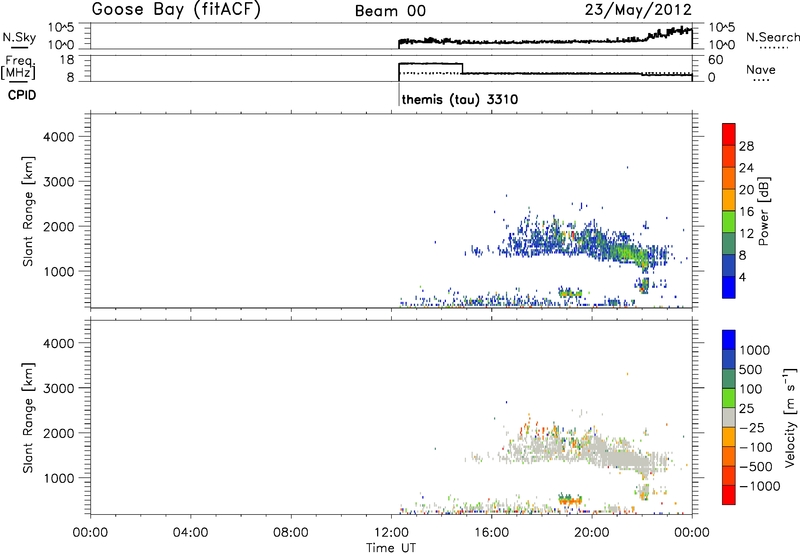The width and height of the screenshot is (800, 554).
Task: Select the "Time UT" axis title
Action: [391, 548]
